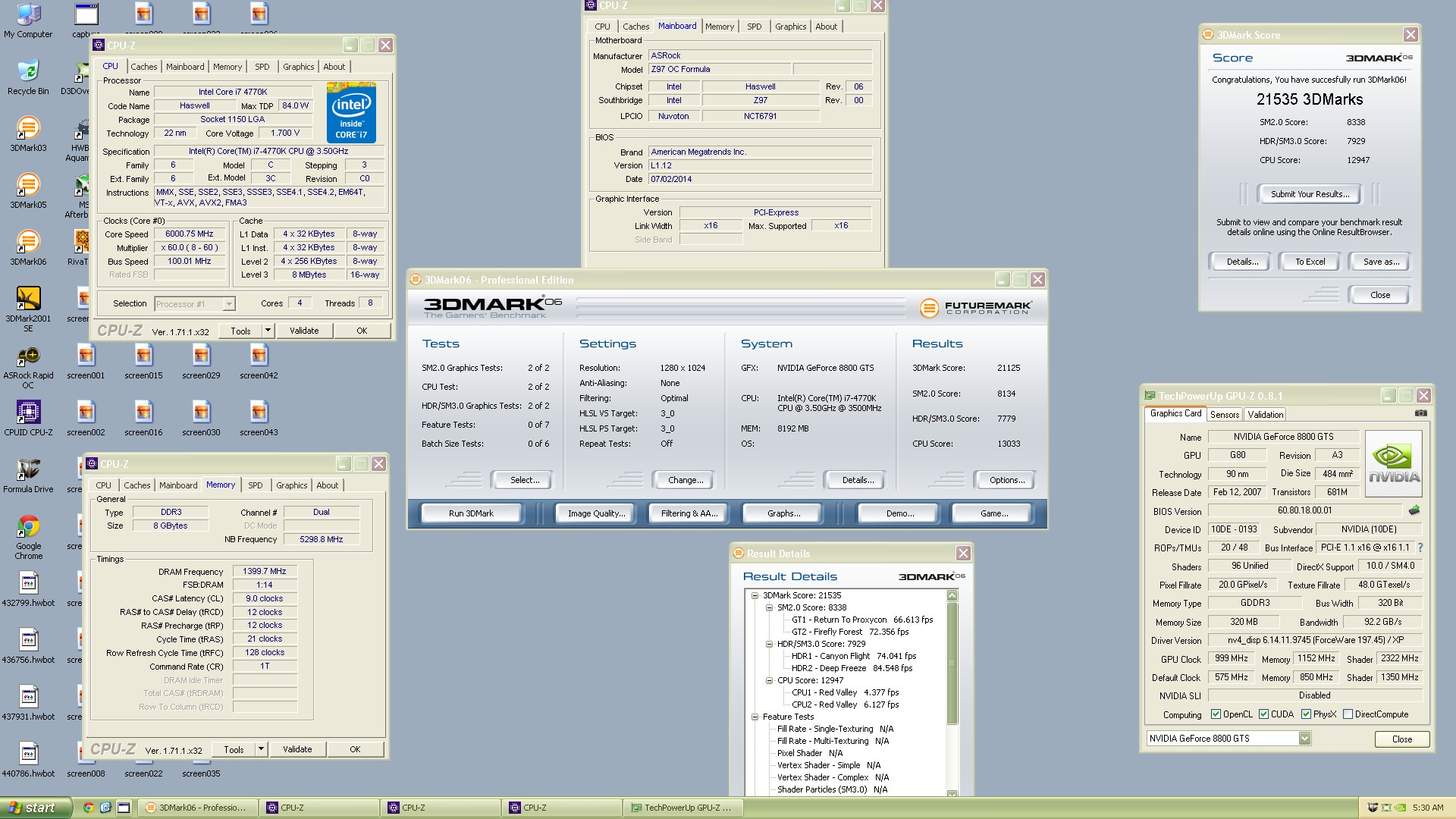Image resolution: width=1456 pixels, height=819 pixels.
Task: Click Validate in the upper CPU-Z window
Action: pyautogui.click(x=304, y=331)
